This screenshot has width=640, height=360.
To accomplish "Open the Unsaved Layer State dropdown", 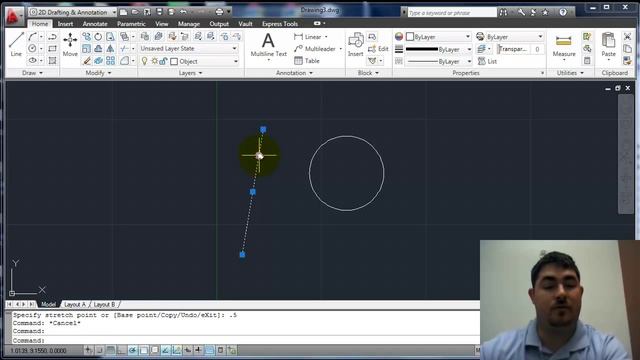I will 189,49.
